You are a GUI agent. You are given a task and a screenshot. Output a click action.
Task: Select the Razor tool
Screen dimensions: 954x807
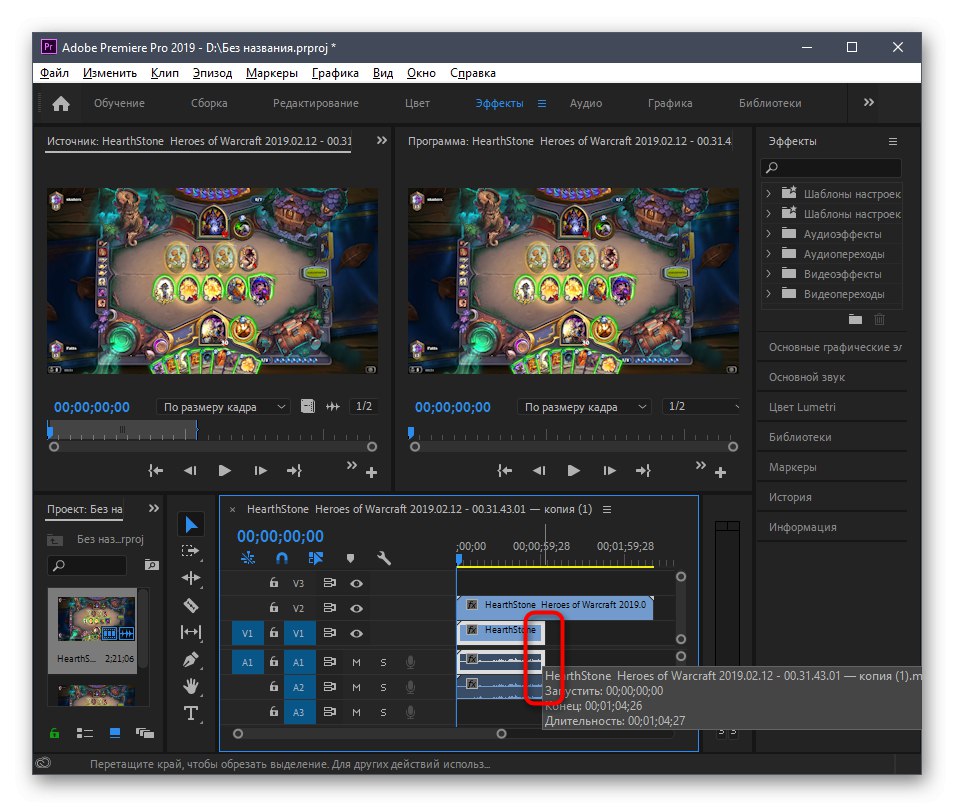point(191,605)
